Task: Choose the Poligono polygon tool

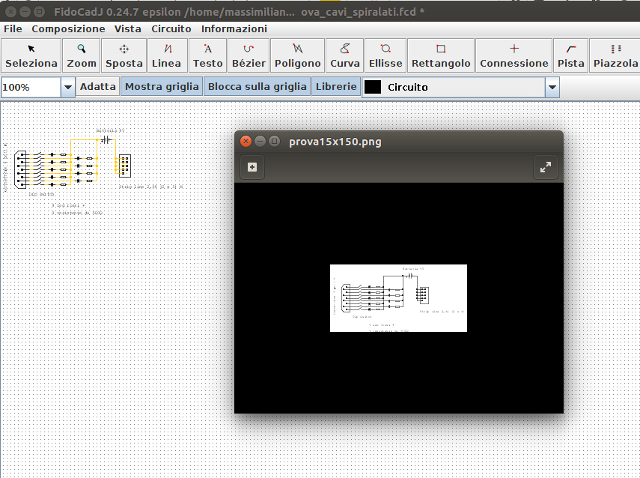Action: click(x=297, y=55)
